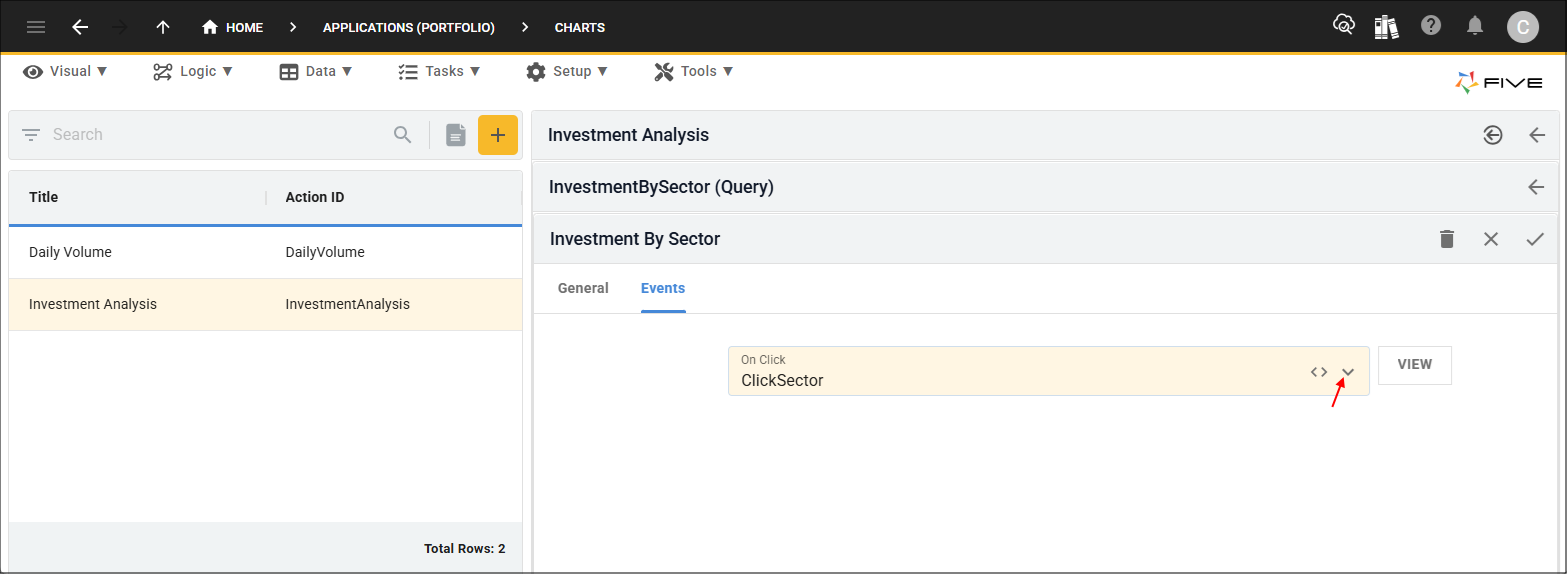Click the back arrow in top bar

(80, 27)
